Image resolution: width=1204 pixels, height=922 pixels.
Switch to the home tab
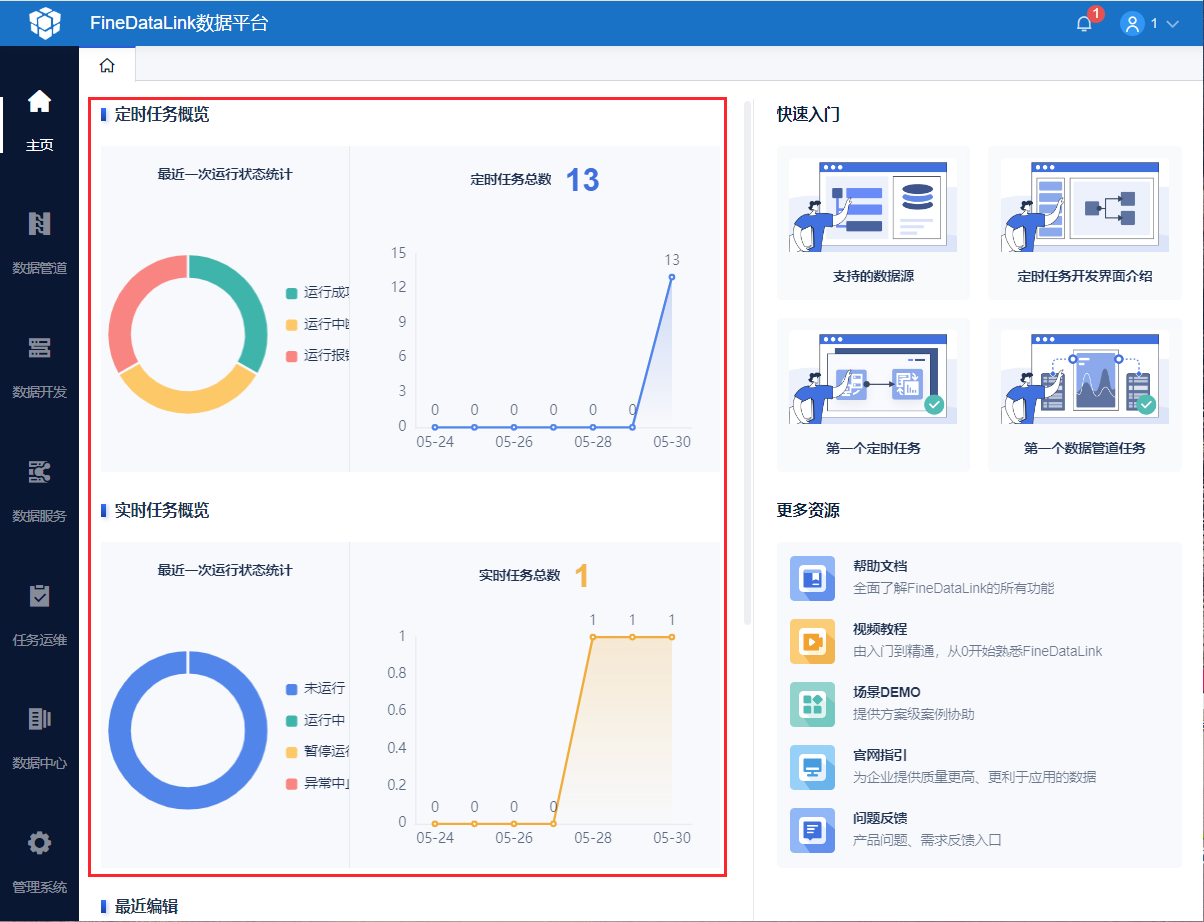[x=107, y=65]
